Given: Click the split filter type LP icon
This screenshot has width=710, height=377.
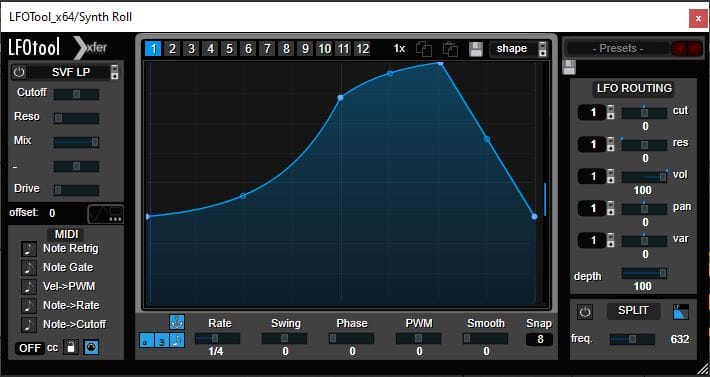Looking at the screenshot, I should coord(681,311).
